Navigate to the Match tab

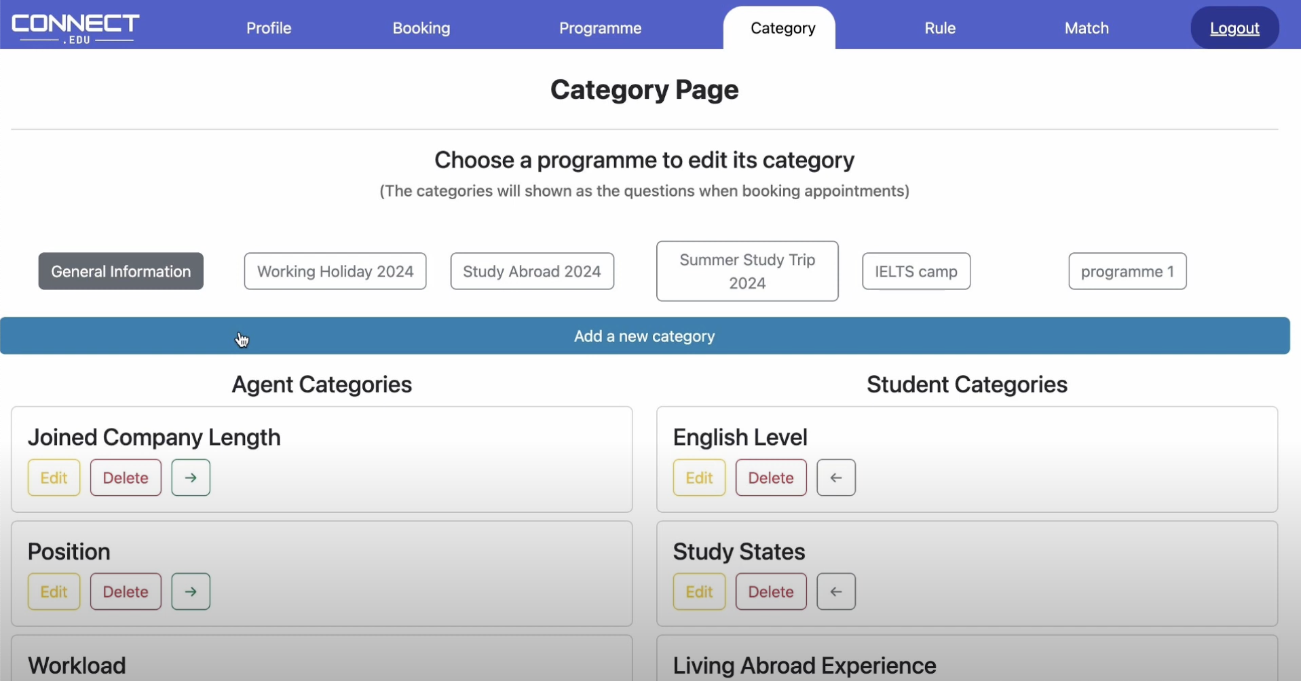coord(1086,28)
